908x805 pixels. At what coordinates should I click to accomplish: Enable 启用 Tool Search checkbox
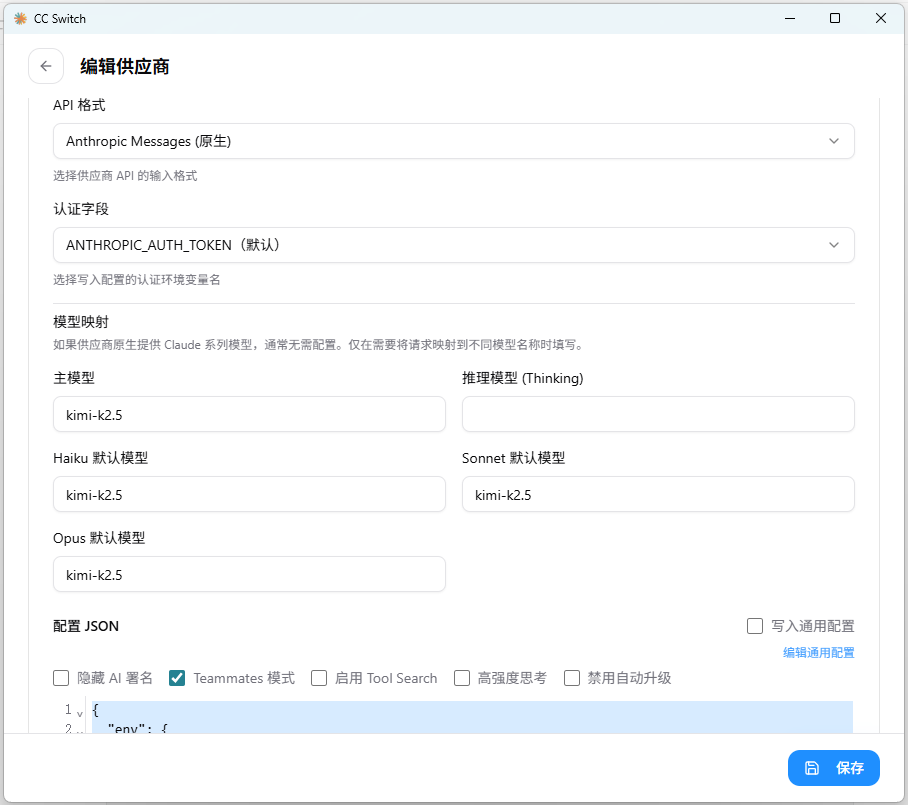click(x=319, y=678)
